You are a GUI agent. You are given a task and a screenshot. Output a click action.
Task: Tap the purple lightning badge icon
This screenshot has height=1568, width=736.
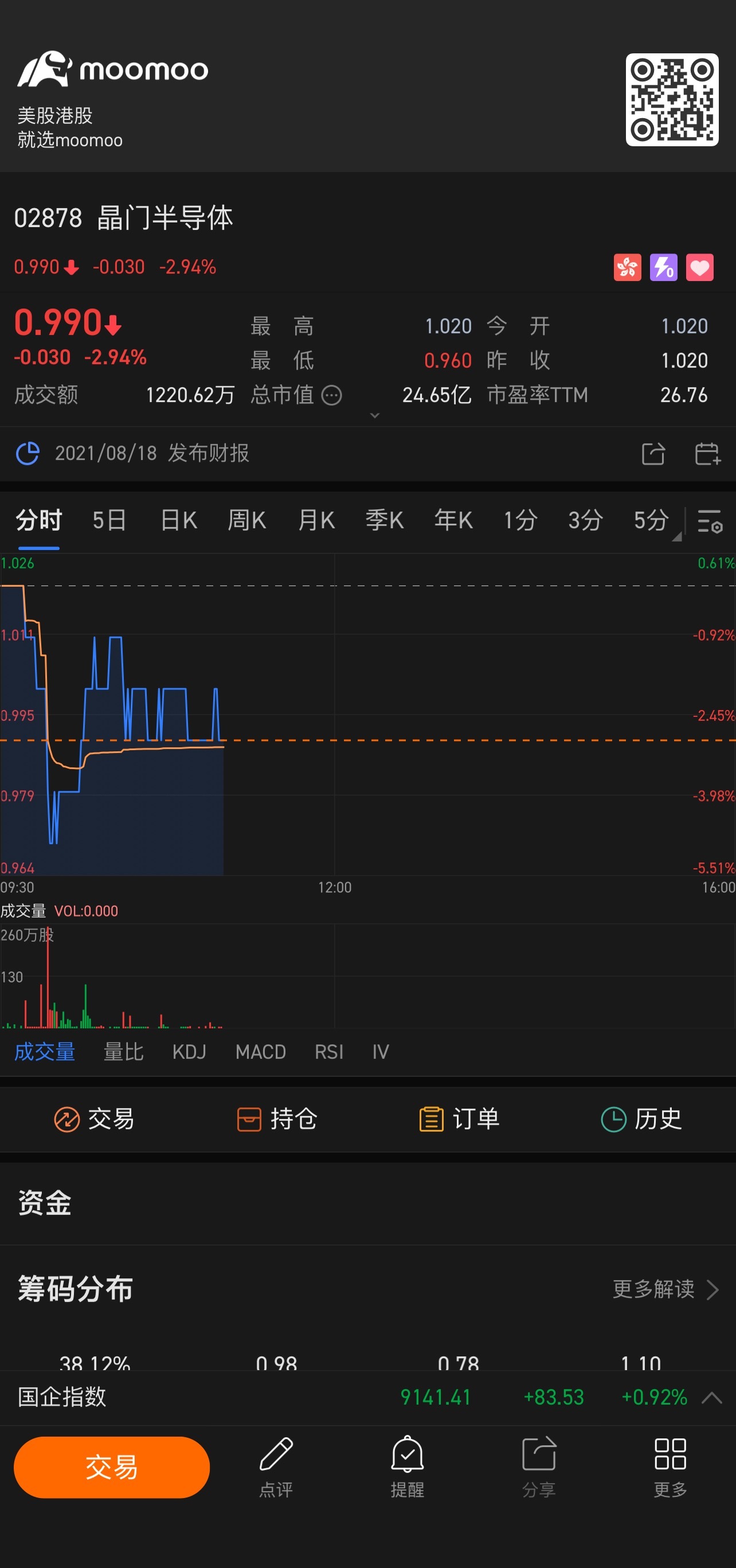click(664, 267)
